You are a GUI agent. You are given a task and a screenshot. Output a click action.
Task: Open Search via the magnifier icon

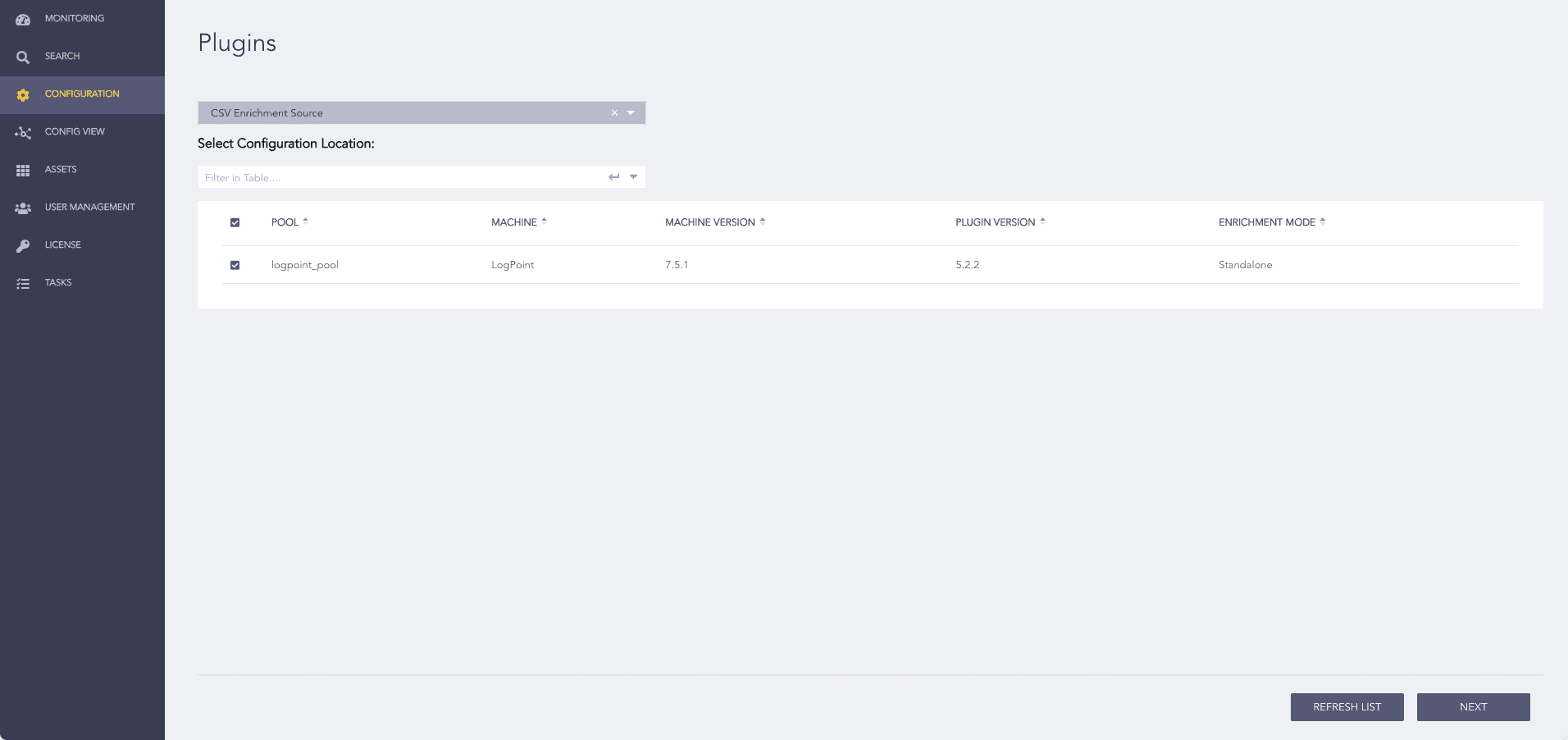(x=23, y=56)
